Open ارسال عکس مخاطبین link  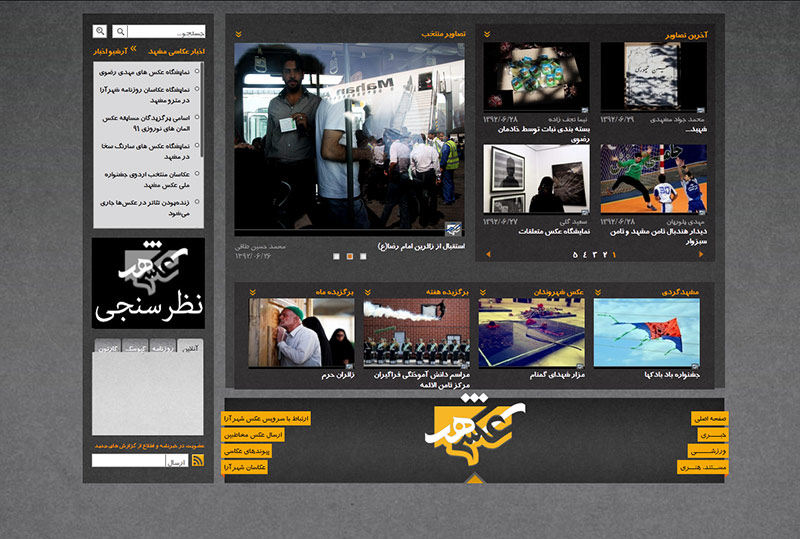coord(253,435)
